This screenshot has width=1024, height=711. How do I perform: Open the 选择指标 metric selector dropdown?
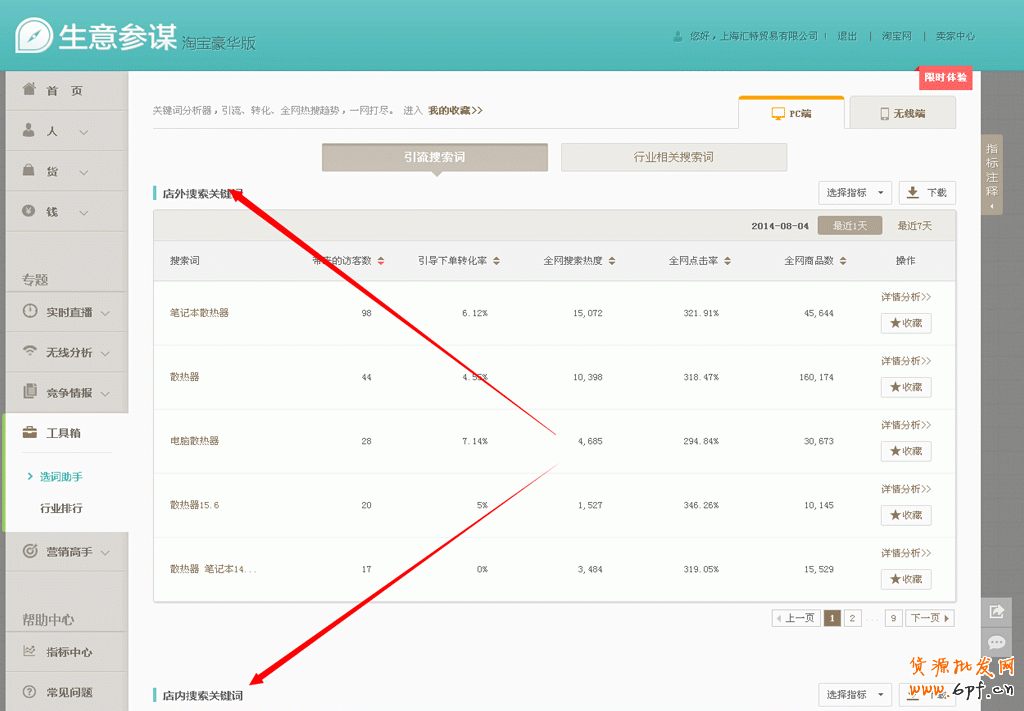click(854, 192)
